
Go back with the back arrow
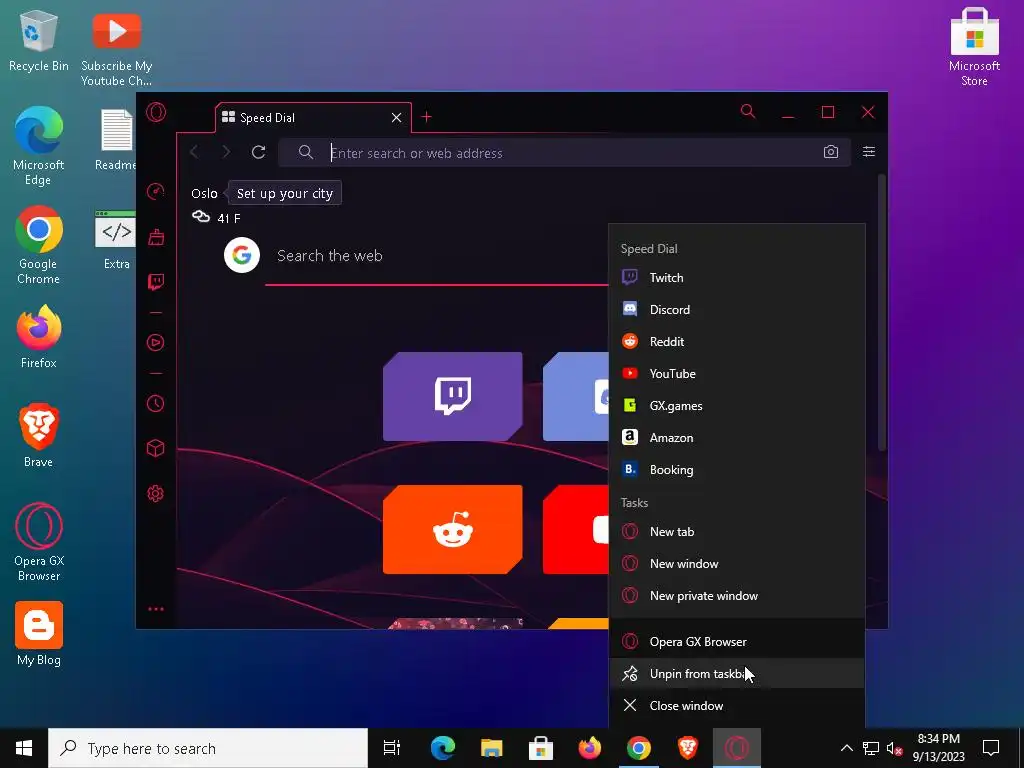(x=194, y=152)
